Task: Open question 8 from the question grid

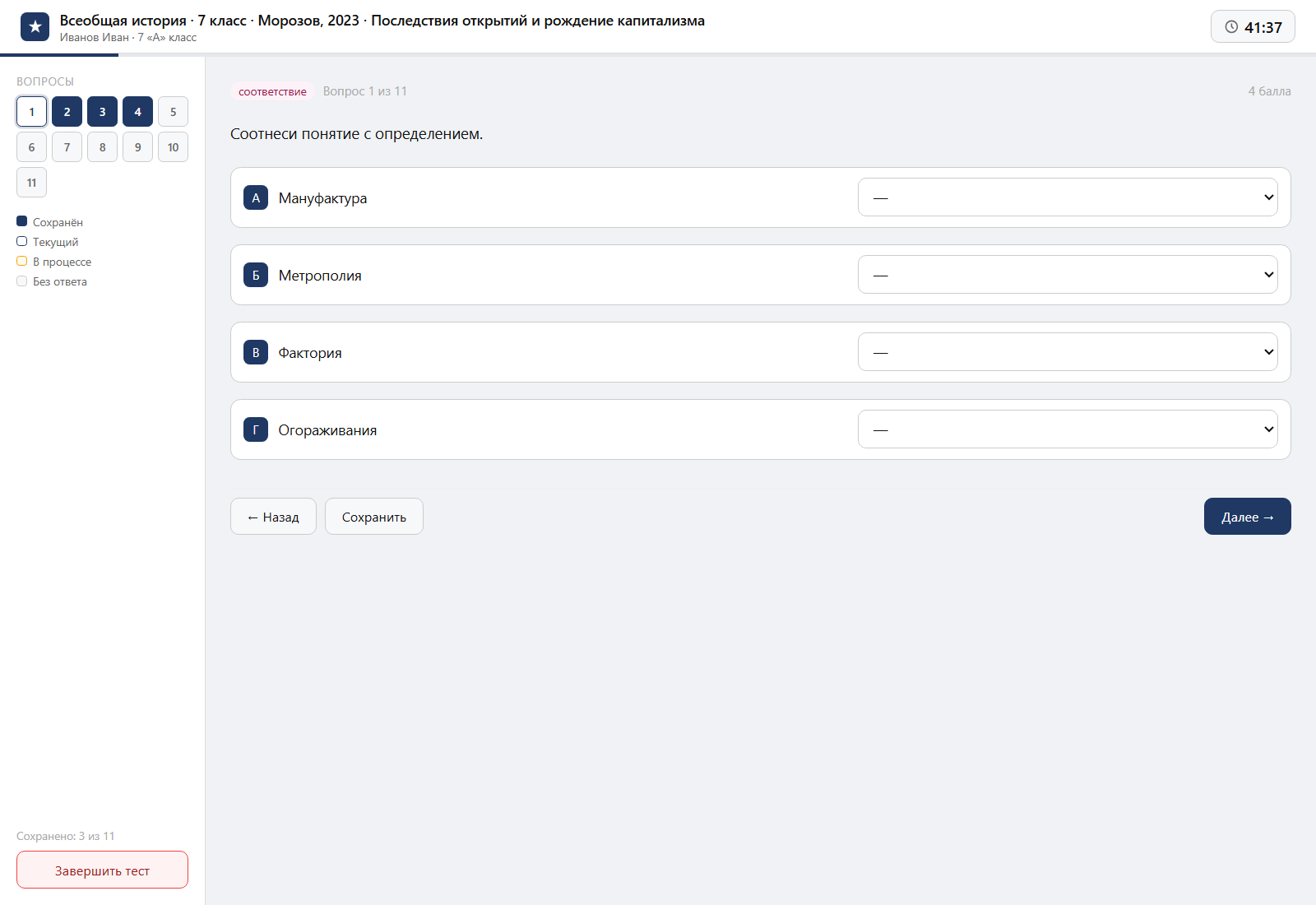Action: tap(102, 147)
